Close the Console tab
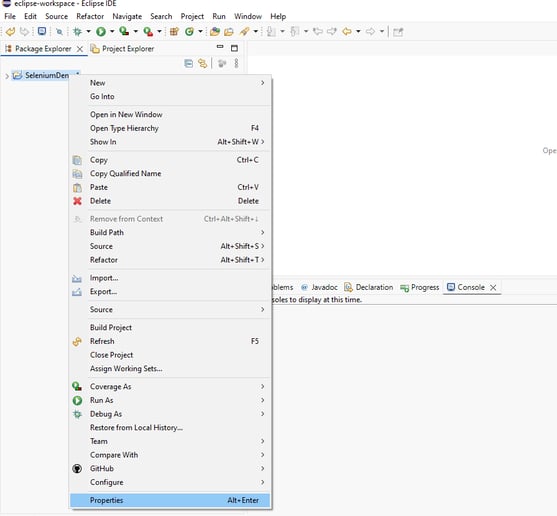The image size is (557, 516). click(493, 288)
